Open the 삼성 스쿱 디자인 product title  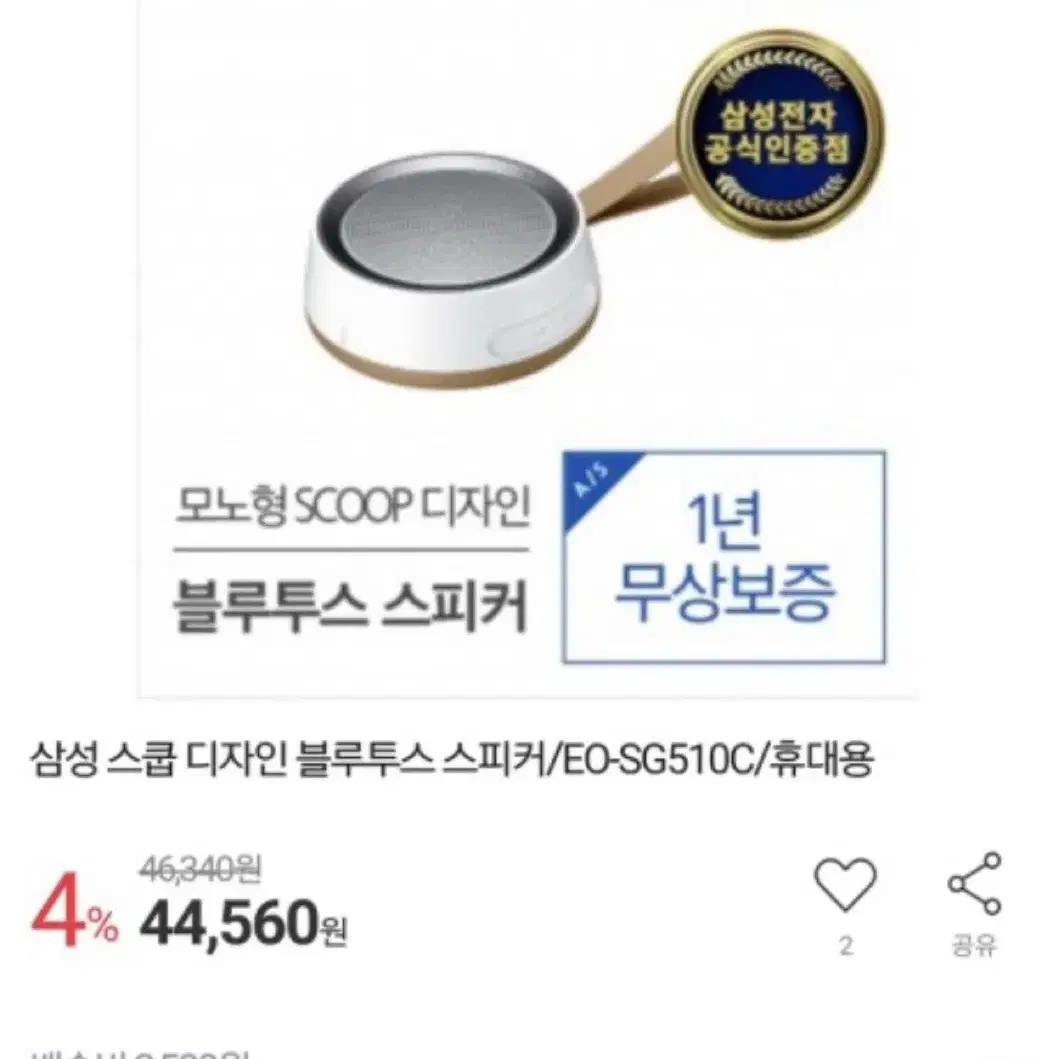point(453,760)
